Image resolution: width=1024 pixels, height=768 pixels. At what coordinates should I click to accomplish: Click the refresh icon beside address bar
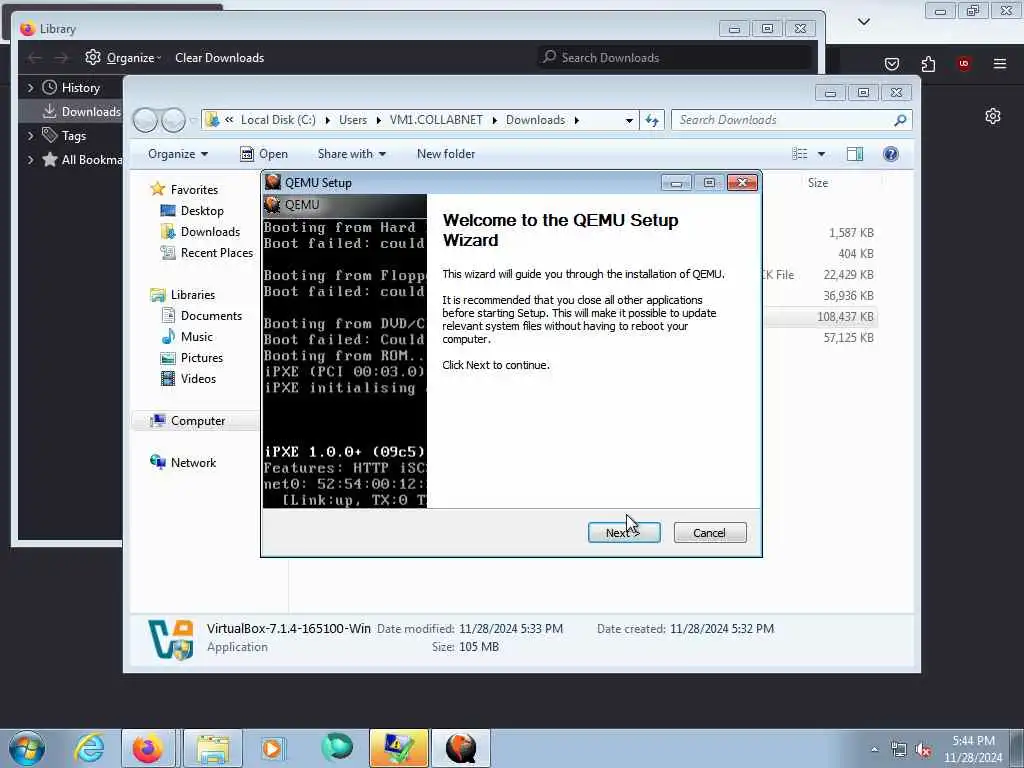point(652,120)
